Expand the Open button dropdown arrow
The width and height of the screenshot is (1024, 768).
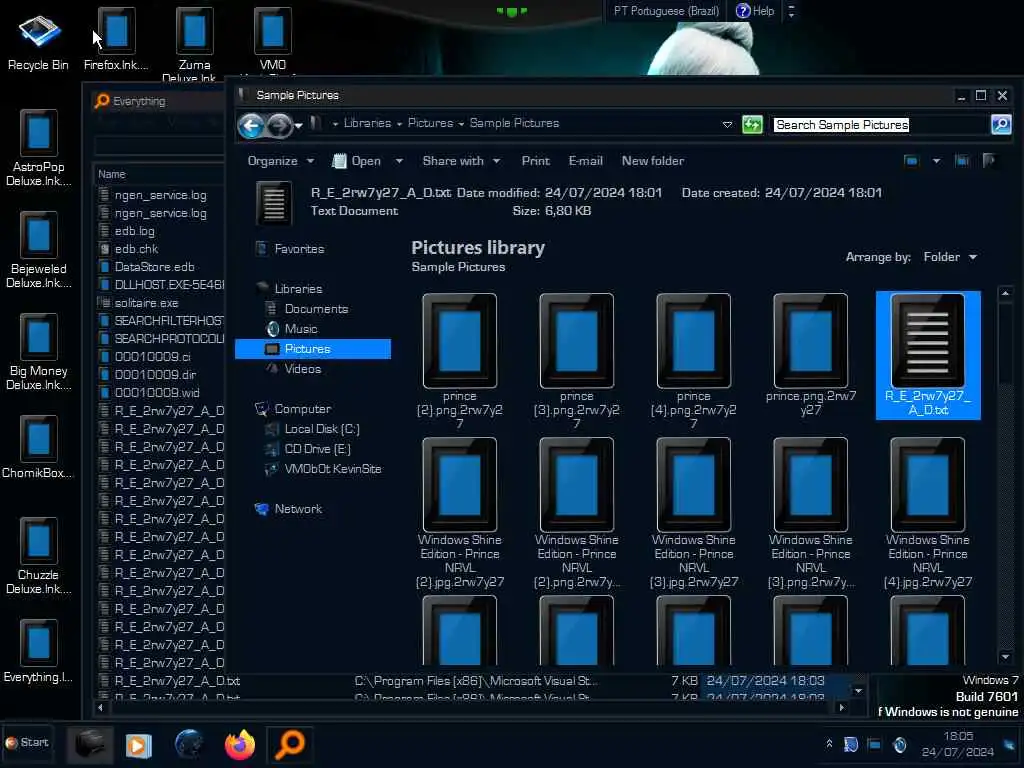pos(399,161)
